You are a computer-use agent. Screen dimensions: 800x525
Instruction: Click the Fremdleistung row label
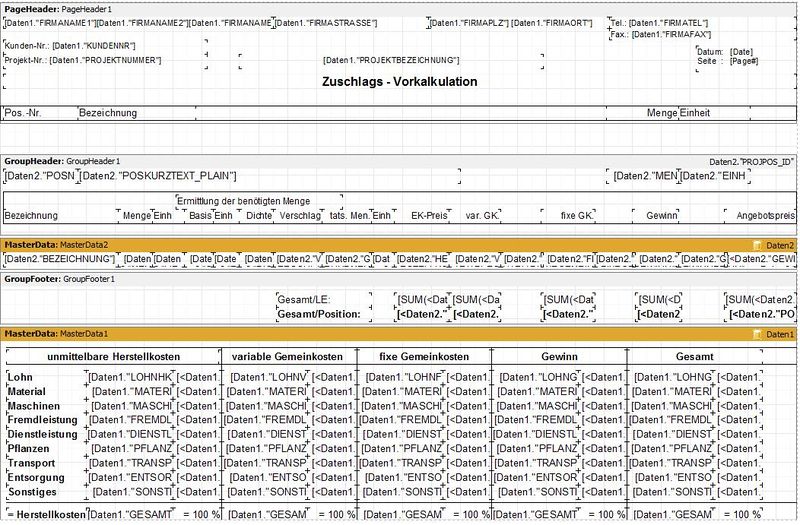pos(42,420)
